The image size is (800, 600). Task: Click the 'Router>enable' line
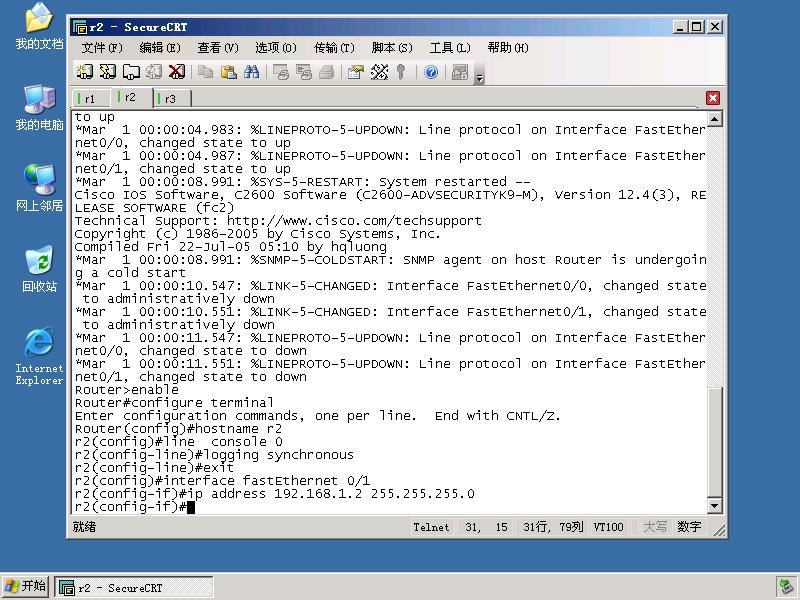[127, 390]
